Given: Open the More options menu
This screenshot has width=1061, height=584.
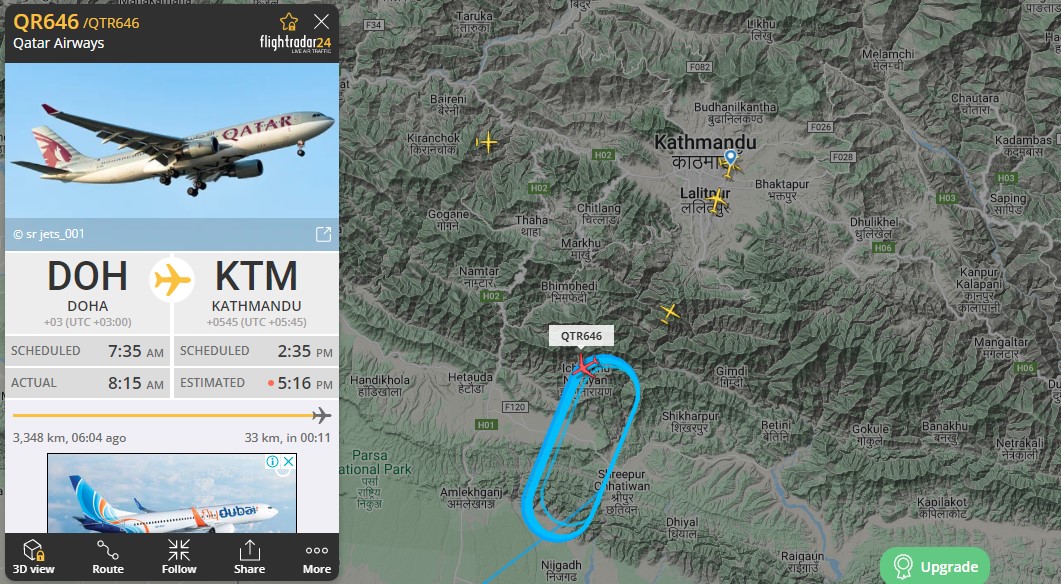Looking at the screenshot, I should tap(317, 557).
